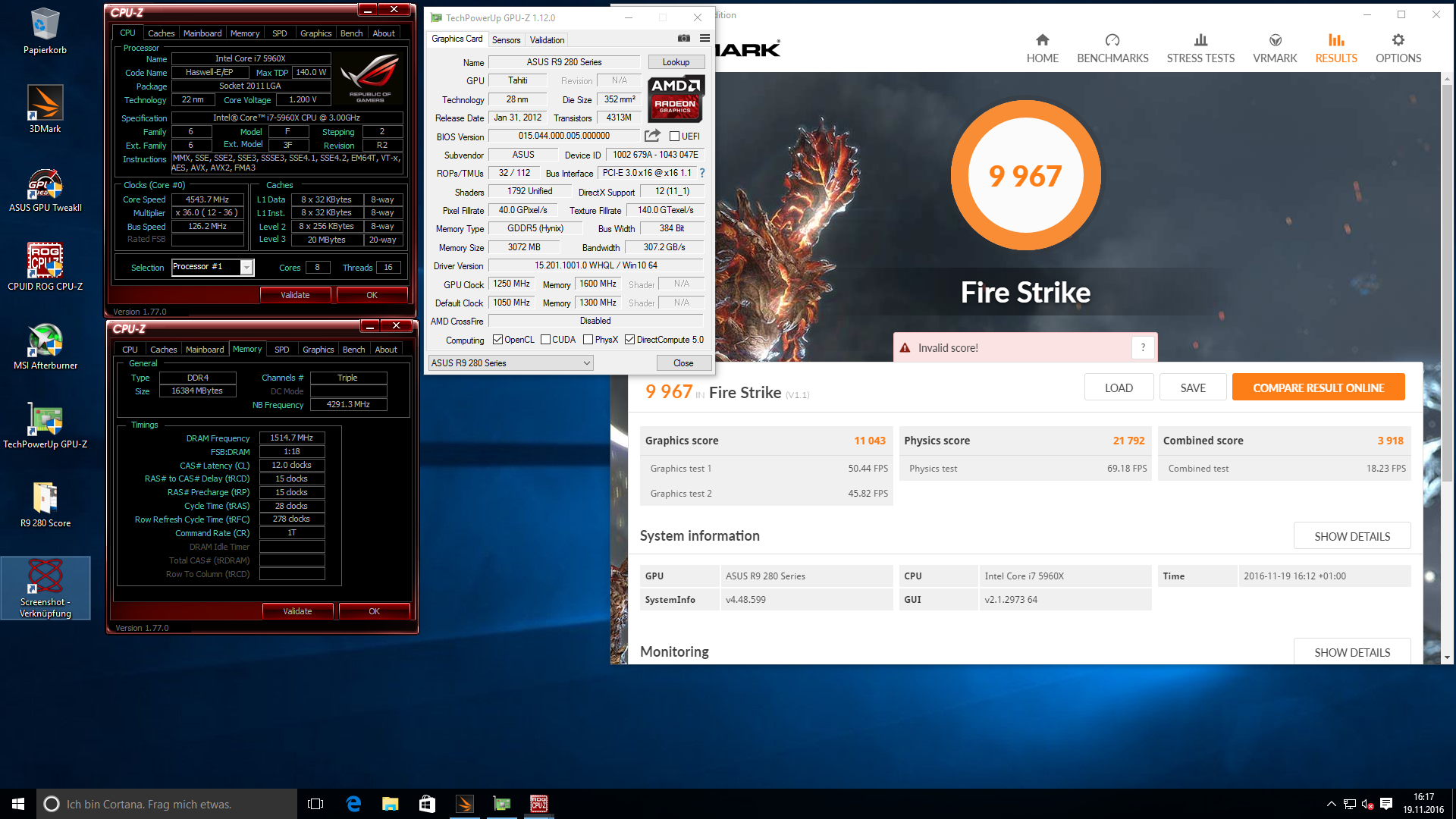The image size is (1456, 819).
Task: Click the BIOS export share icon in GPU-Z
Action: pos(652,136)
